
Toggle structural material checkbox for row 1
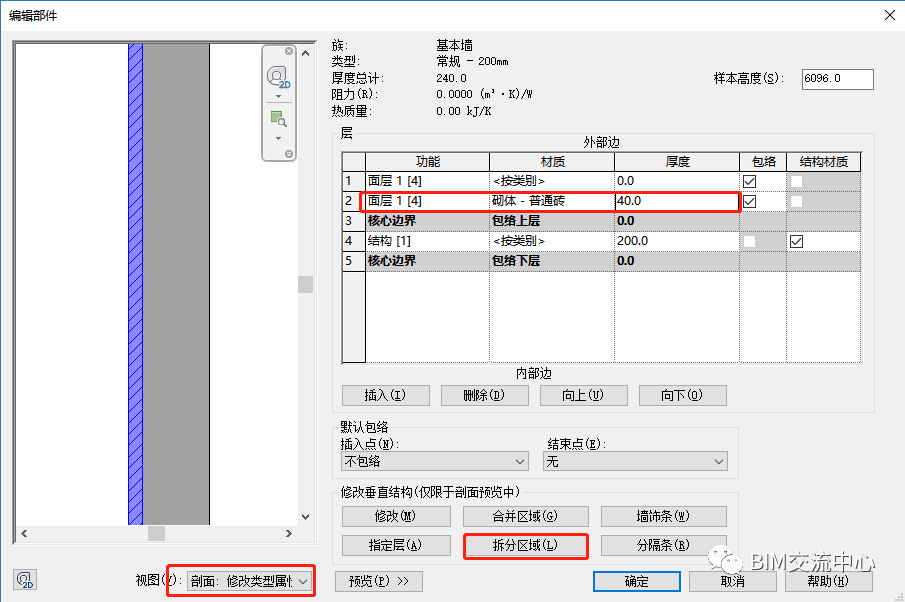point(796,181)
